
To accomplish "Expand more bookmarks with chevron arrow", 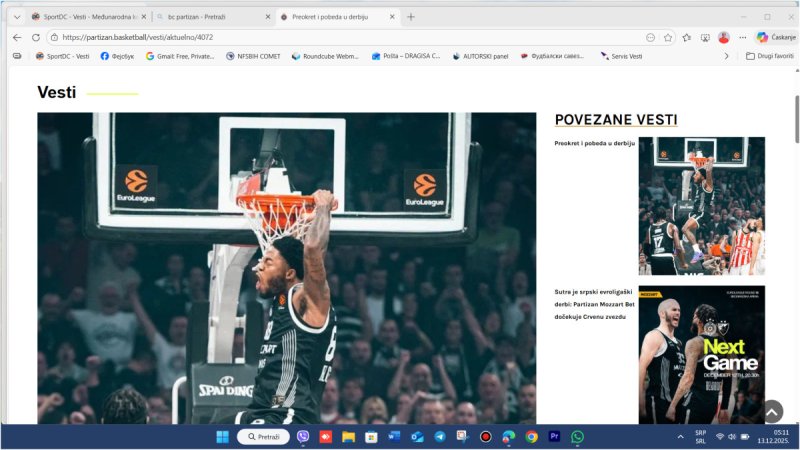I will (x=726, y=56).
